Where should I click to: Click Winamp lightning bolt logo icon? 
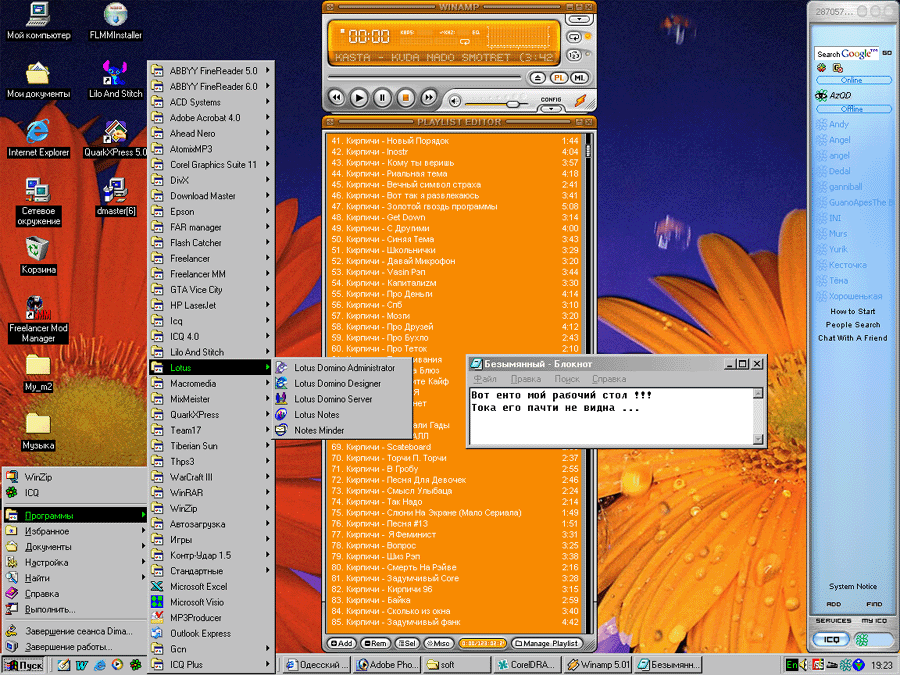581,100
